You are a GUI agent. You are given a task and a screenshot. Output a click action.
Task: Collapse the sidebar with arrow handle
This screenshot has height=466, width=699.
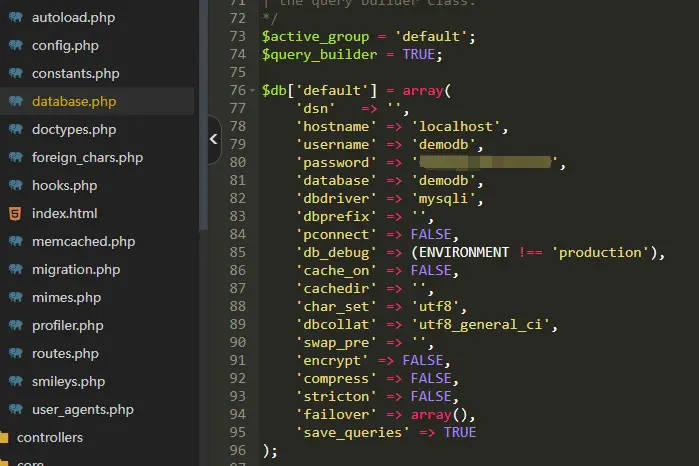[x=214, y=140]
